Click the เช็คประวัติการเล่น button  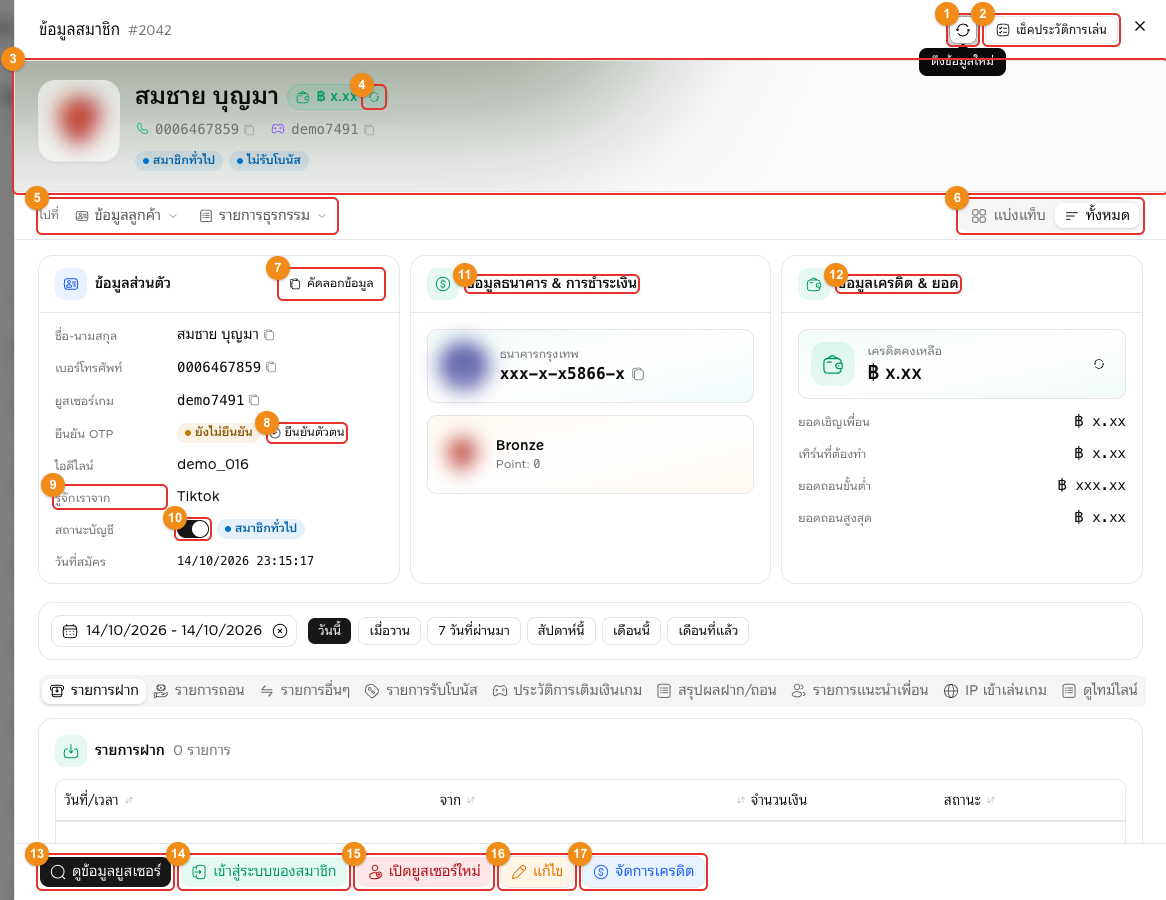(x=1051, y=30)
